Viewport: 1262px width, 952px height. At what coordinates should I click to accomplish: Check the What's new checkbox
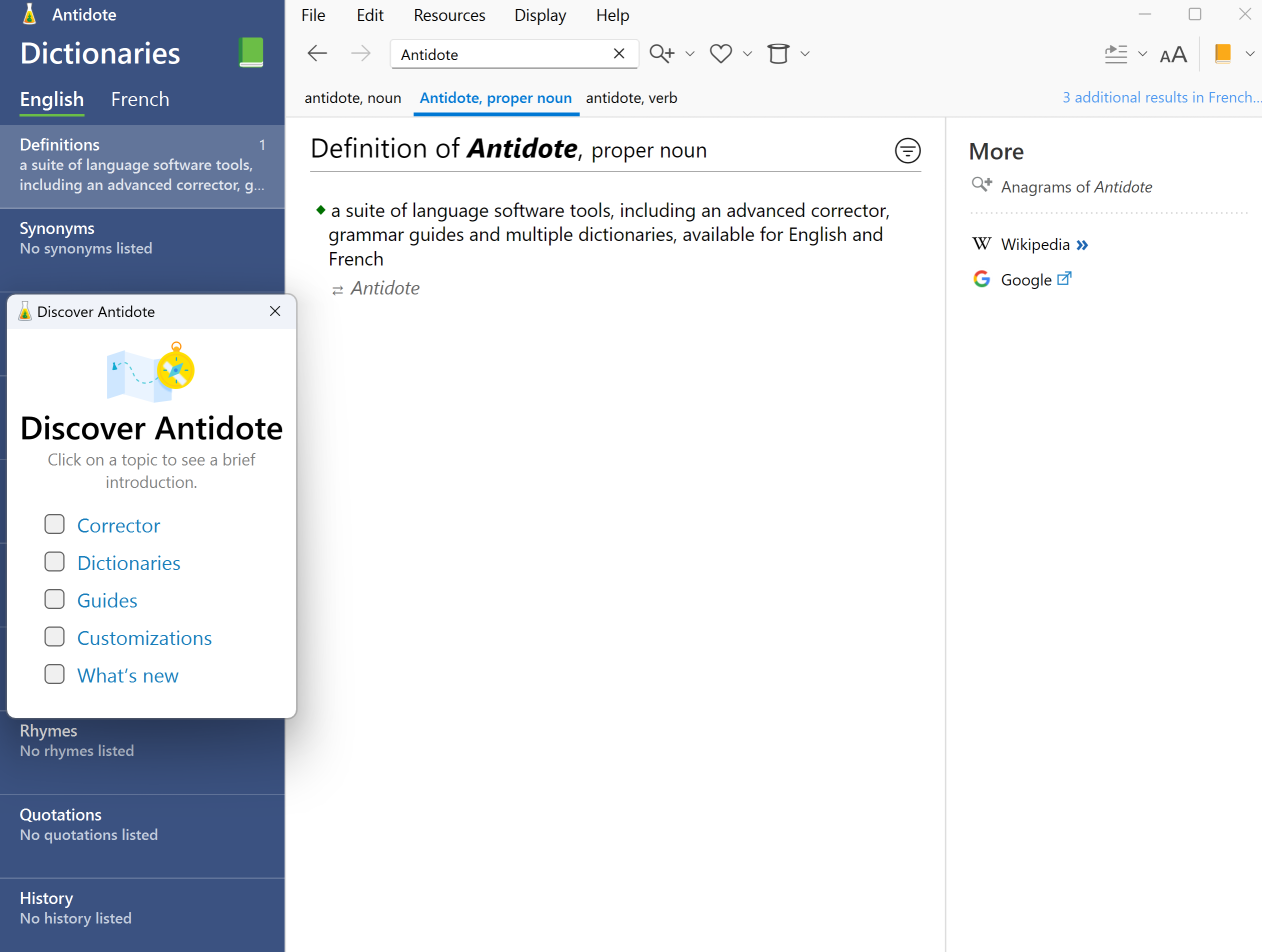click(55, 675)
